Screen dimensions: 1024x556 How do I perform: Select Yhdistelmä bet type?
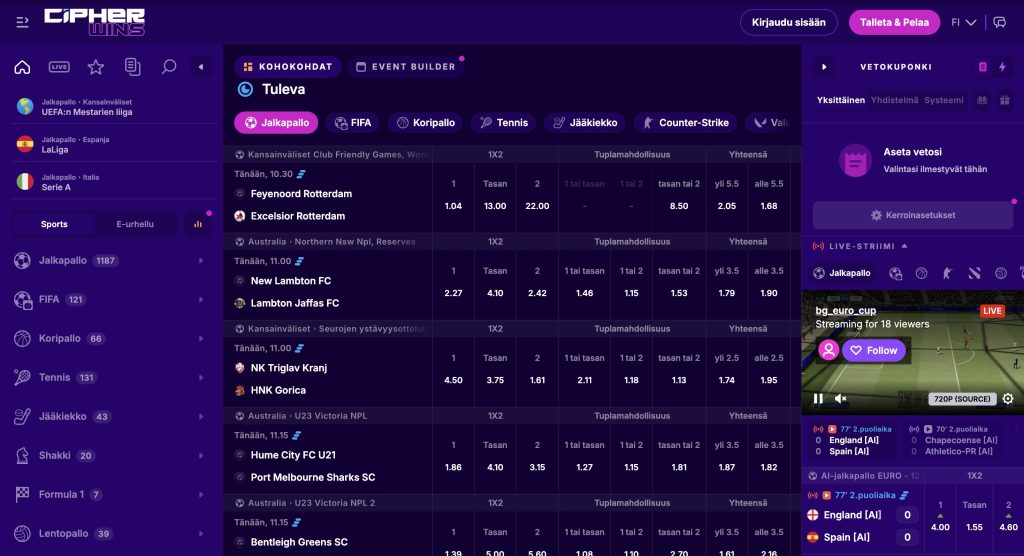tap(894, 100)
